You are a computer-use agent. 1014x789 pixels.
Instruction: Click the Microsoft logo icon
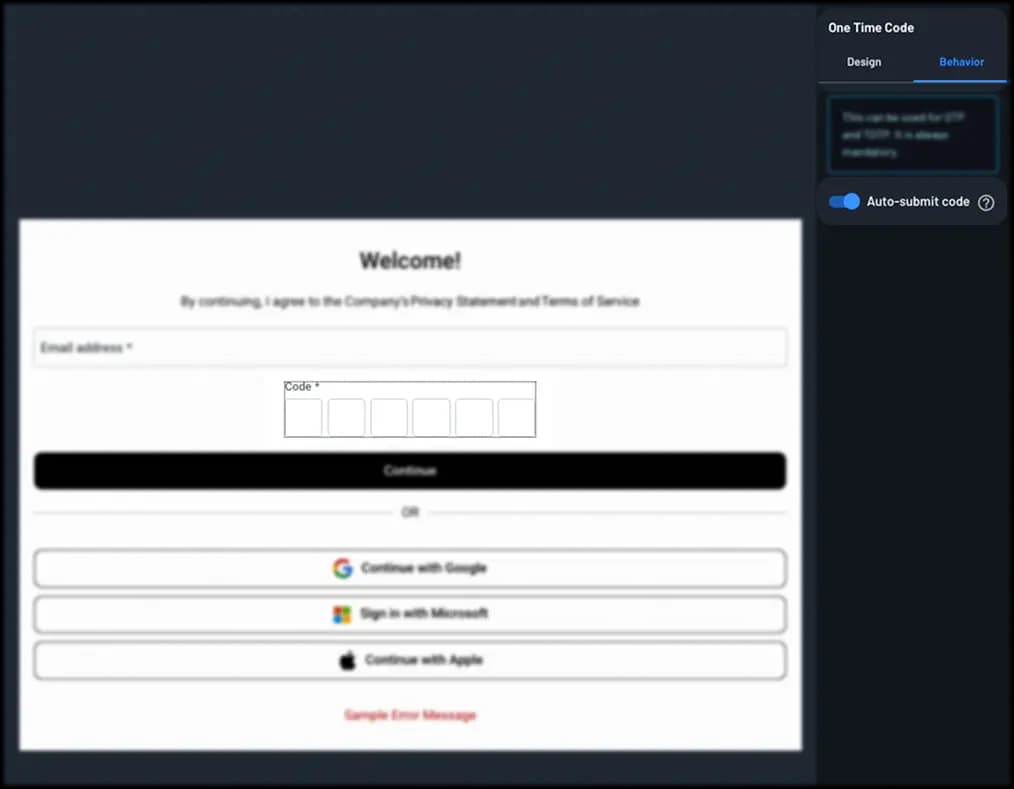coord(342,614)
